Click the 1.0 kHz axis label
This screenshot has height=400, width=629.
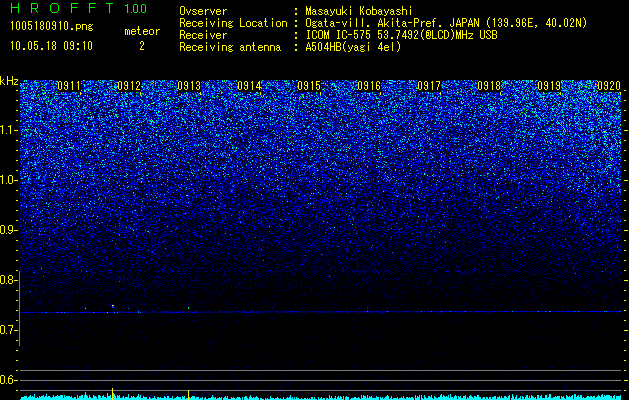8,180
